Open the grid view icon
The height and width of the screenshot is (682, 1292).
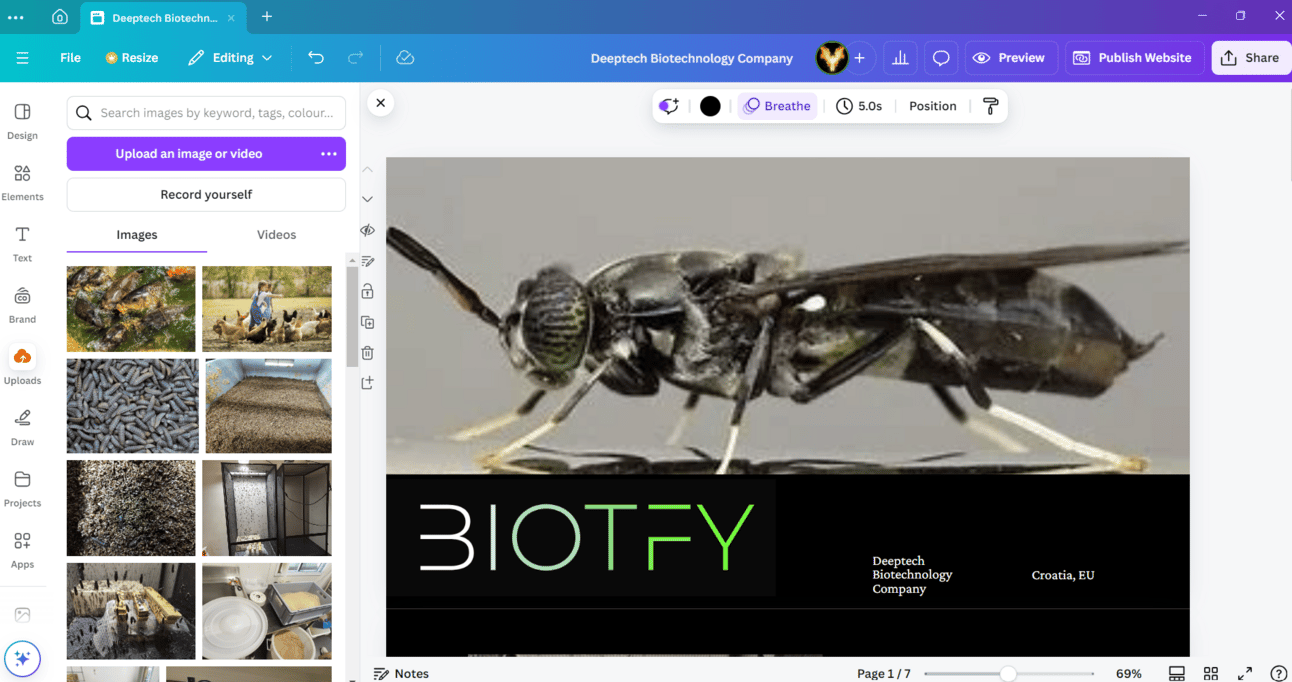pyautogui.click(x=1211, y=673)
